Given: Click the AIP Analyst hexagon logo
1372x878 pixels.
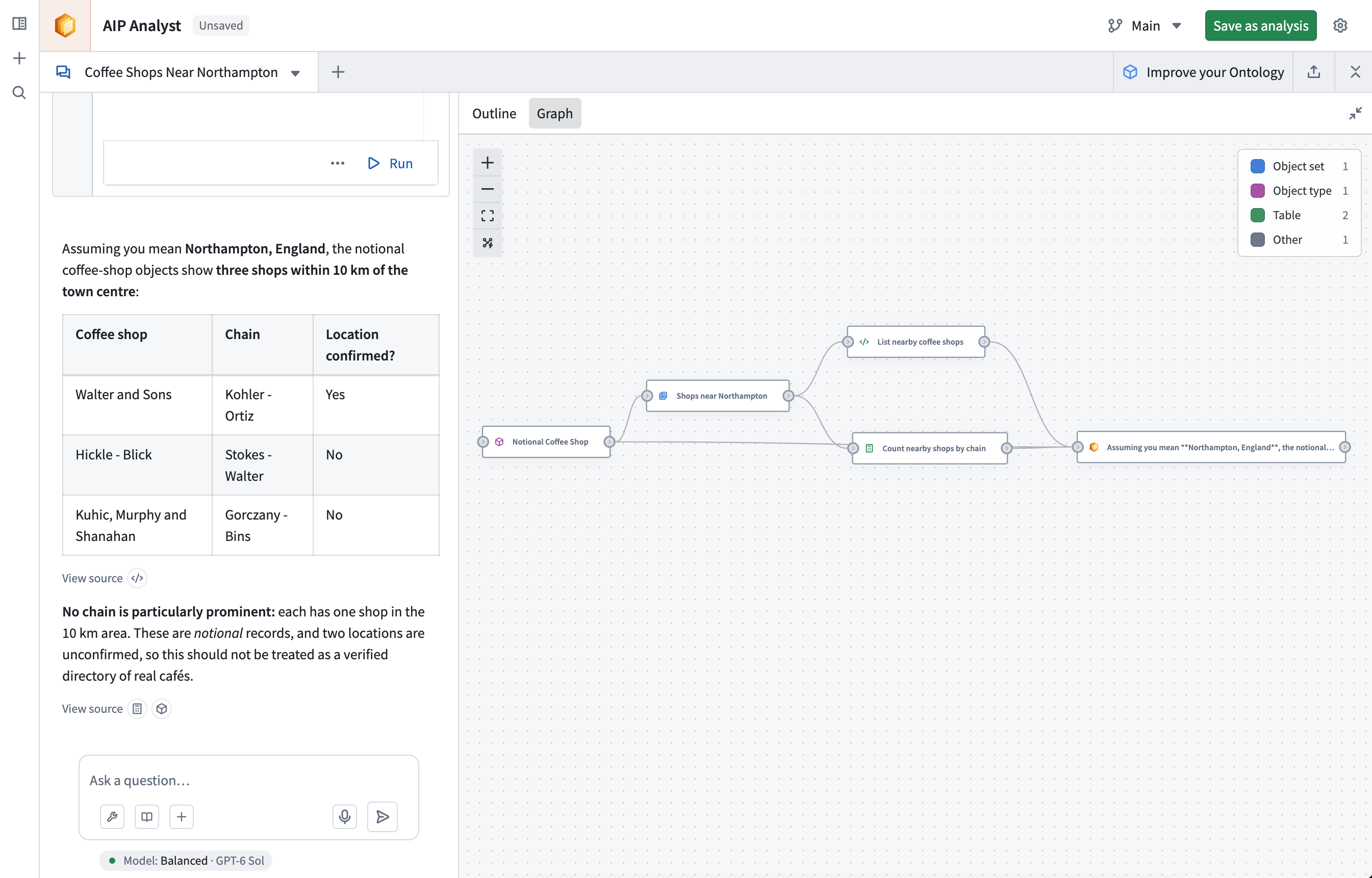Looking at the screenshot, I should click(65, 25).
